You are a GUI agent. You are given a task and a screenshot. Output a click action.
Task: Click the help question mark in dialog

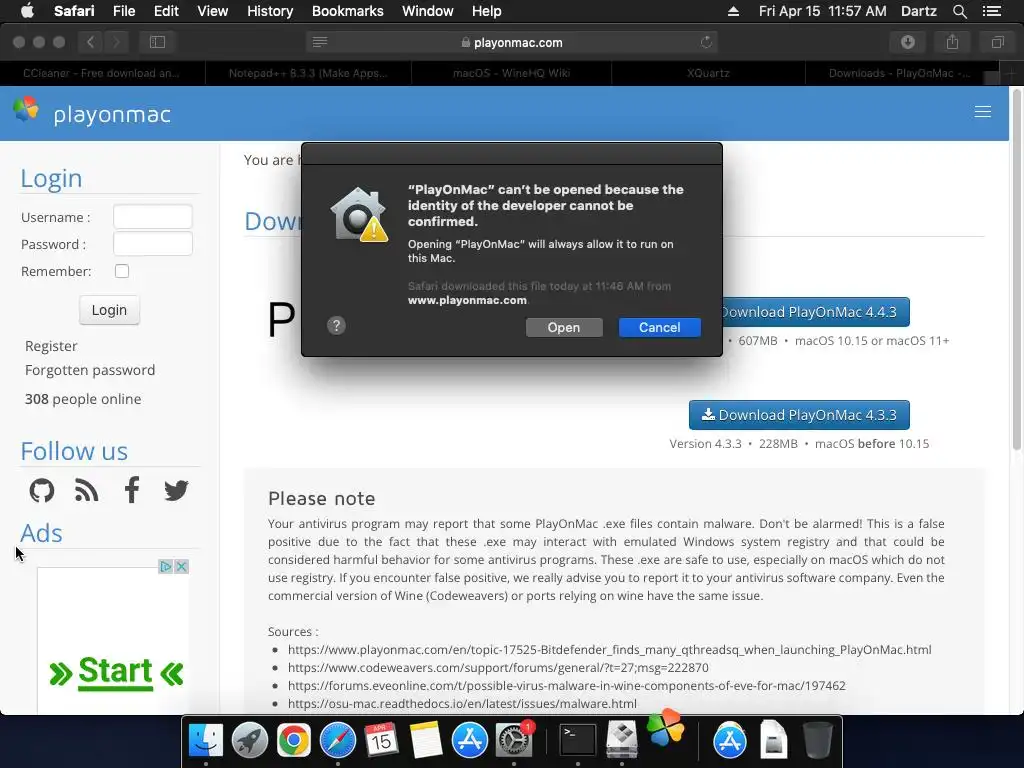(336, 325)
